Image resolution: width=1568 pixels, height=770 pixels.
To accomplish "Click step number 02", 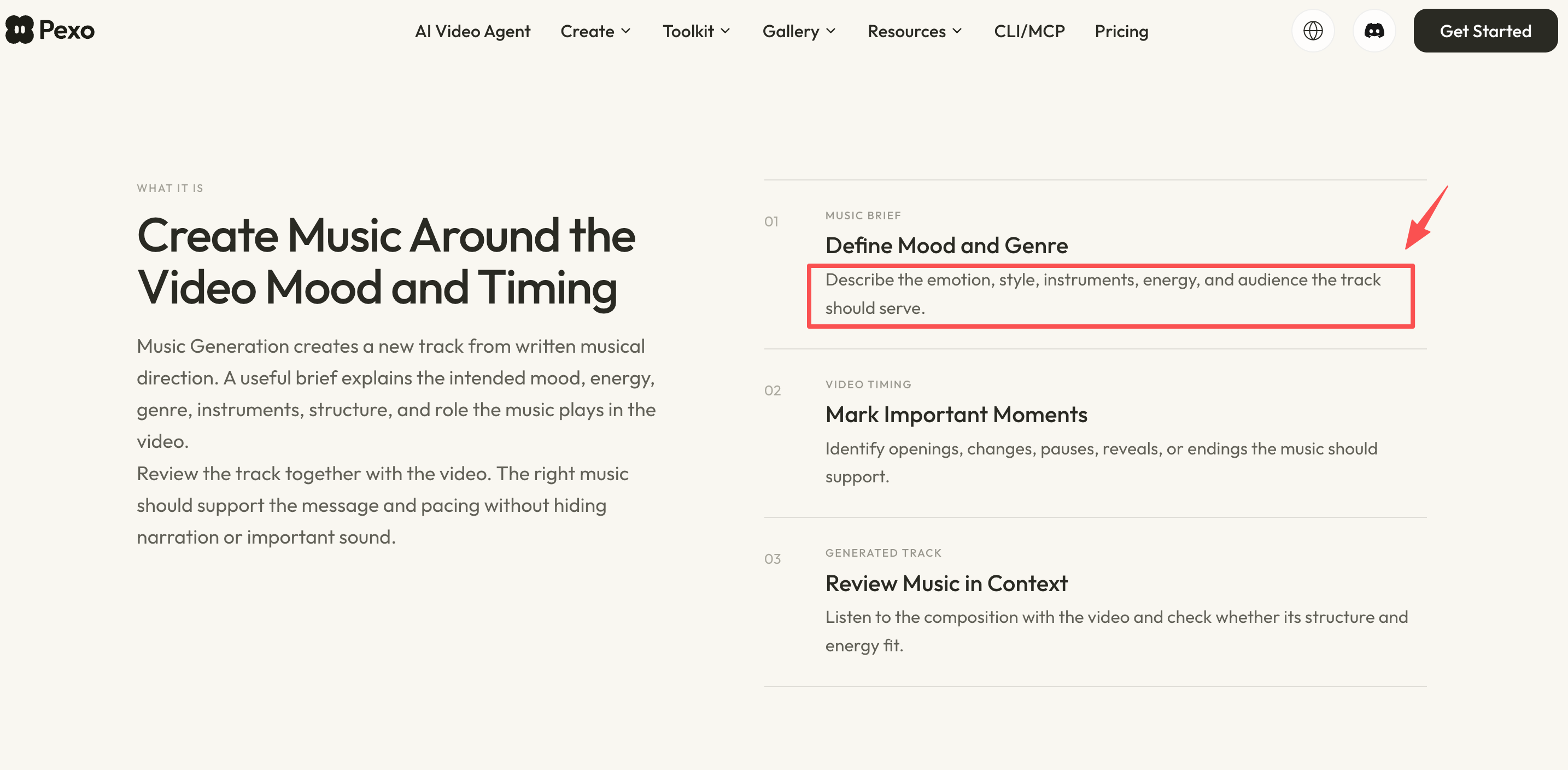I will pos(773,390).
